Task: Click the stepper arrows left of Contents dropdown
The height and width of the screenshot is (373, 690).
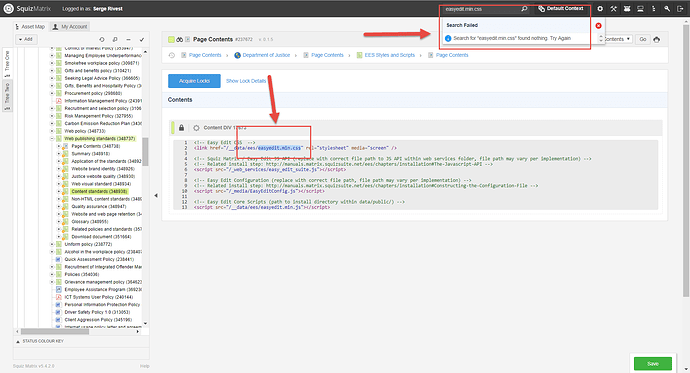Action: 601,39
